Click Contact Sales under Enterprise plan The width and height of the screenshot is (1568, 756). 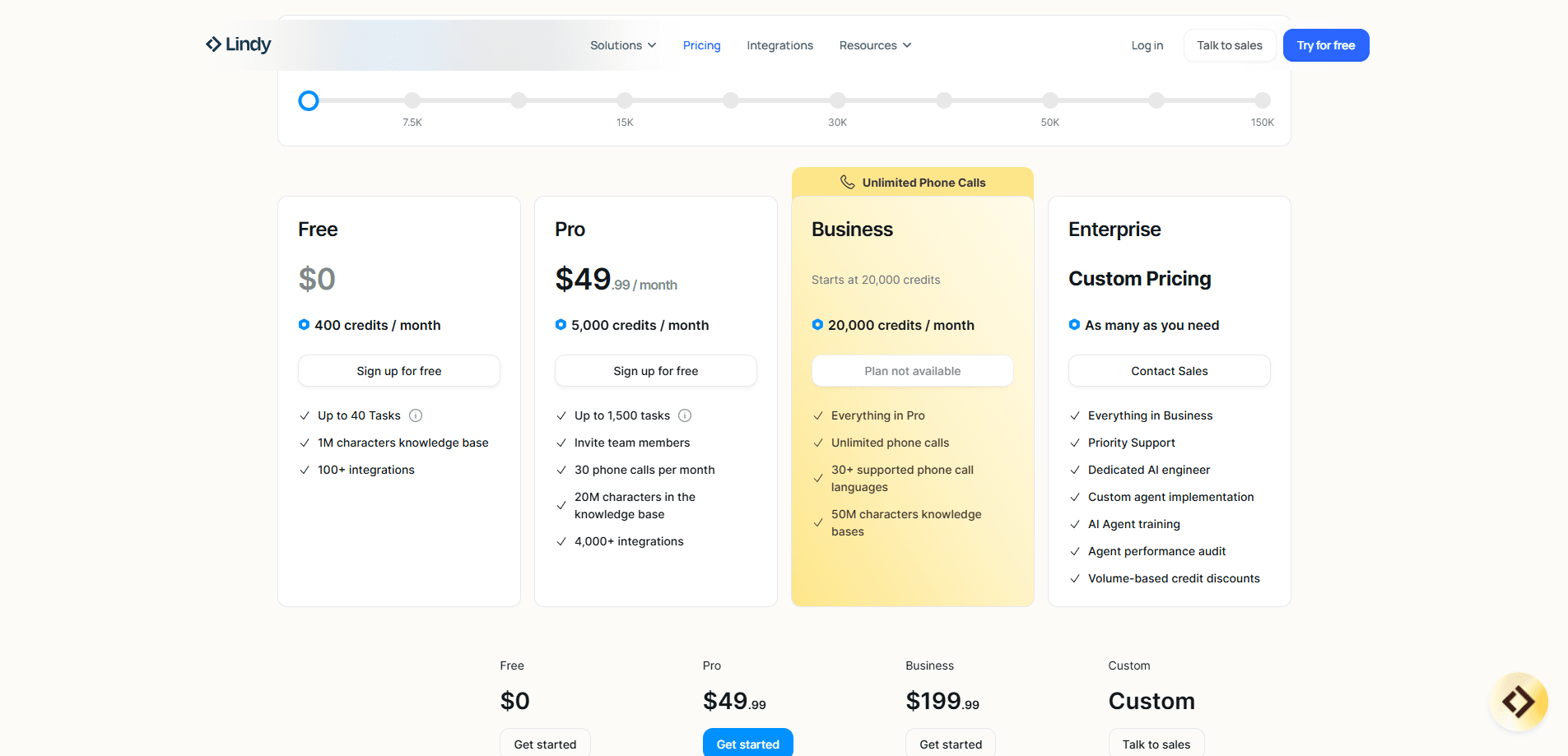(x=1169, y=371)
